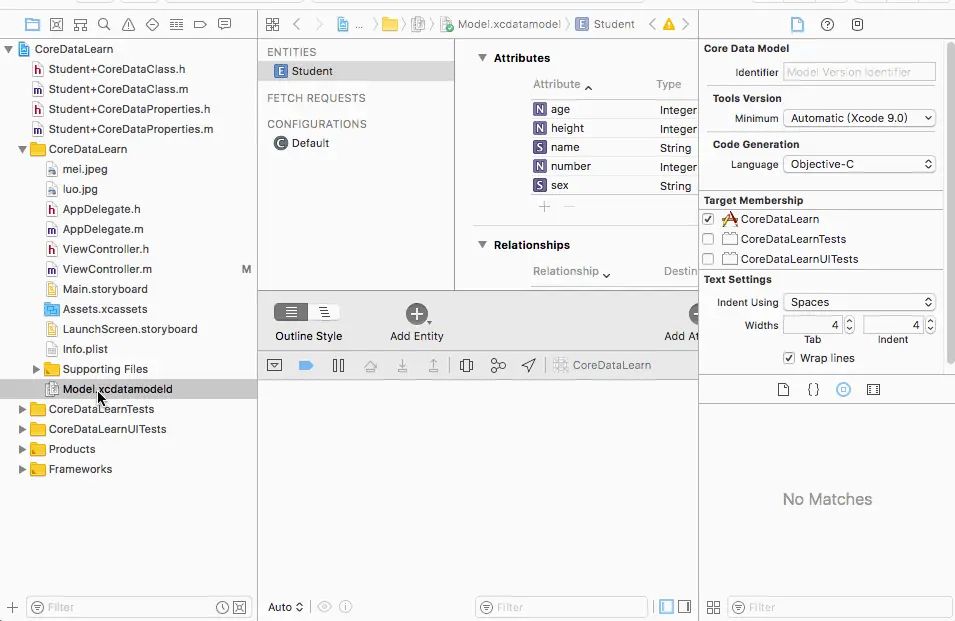Screen dimensions: 955x621
Task: Select Model.xcdatamodel in jump bar
Action: tap(501, 24)
